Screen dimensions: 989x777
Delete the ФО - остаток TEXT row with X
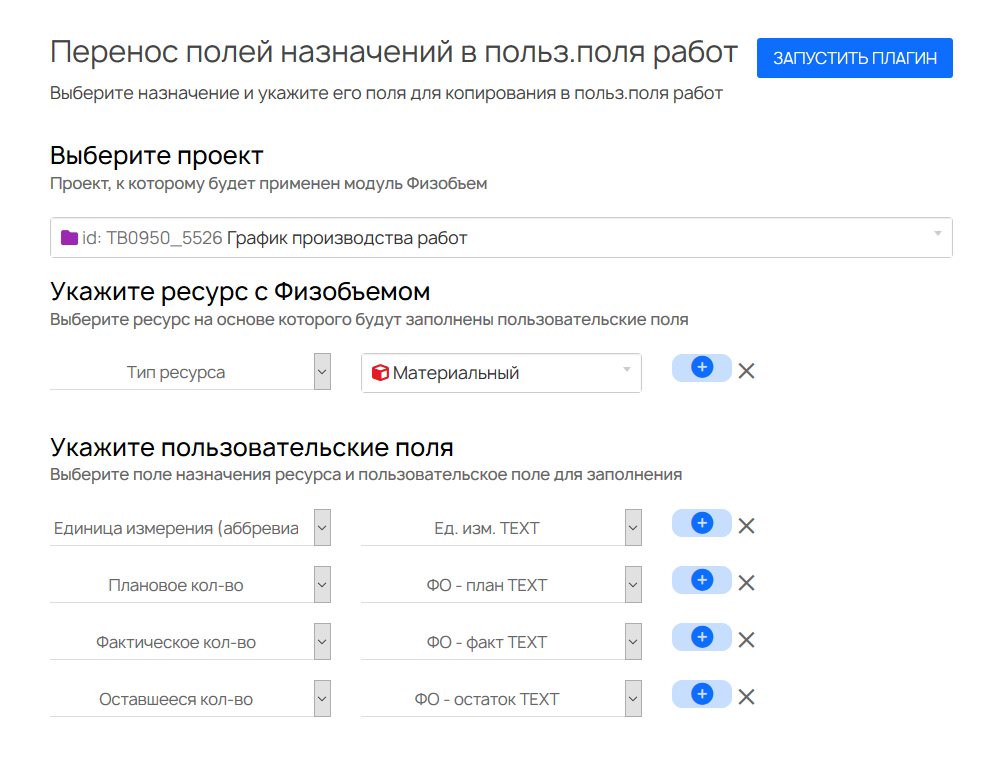pyautogui.click(x=747, y=697)
